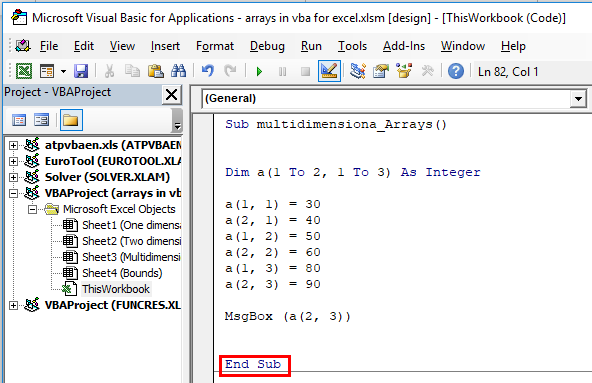Select the Microsoft Excel Objects folder label

[x=119, y=209]
